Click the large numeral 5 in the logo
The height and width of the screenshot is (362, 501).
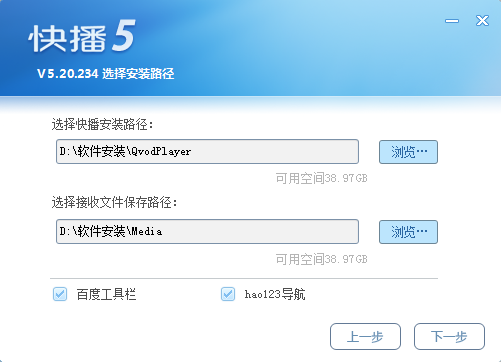pyautogui.click(x=124, y=35)
